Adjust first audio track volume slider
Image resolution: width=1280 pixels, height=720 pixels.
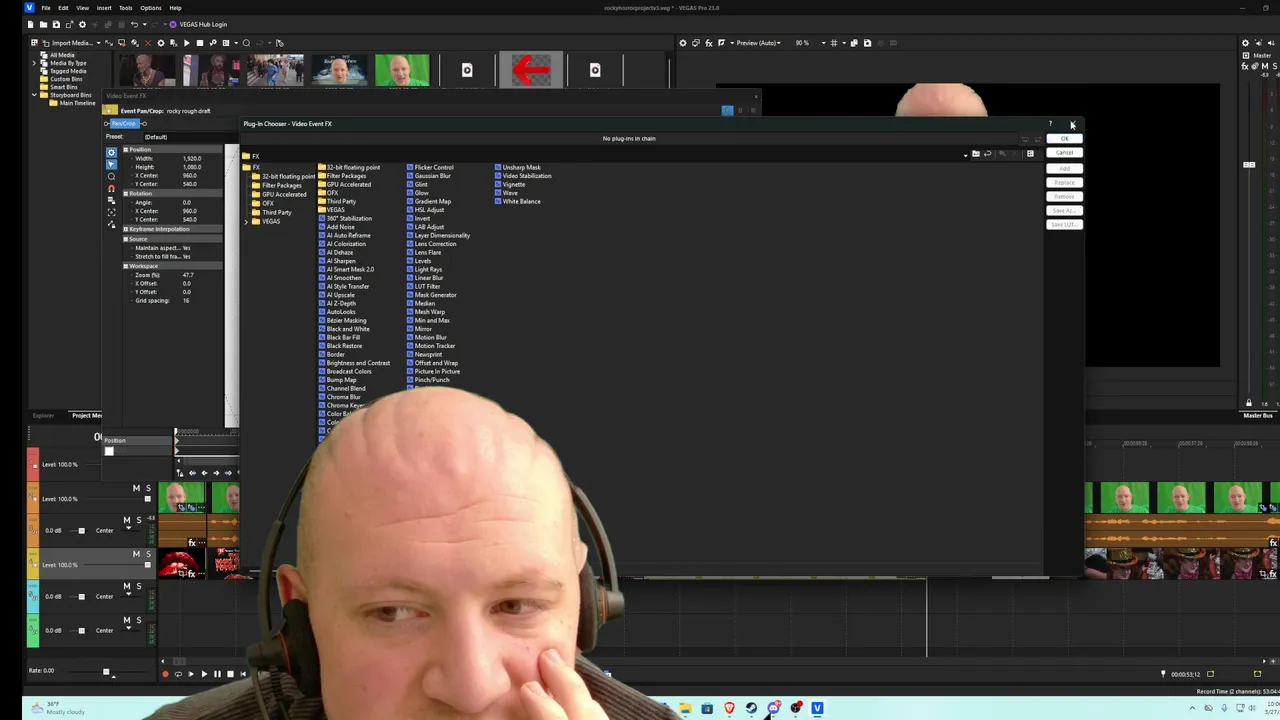coord(81,530)
